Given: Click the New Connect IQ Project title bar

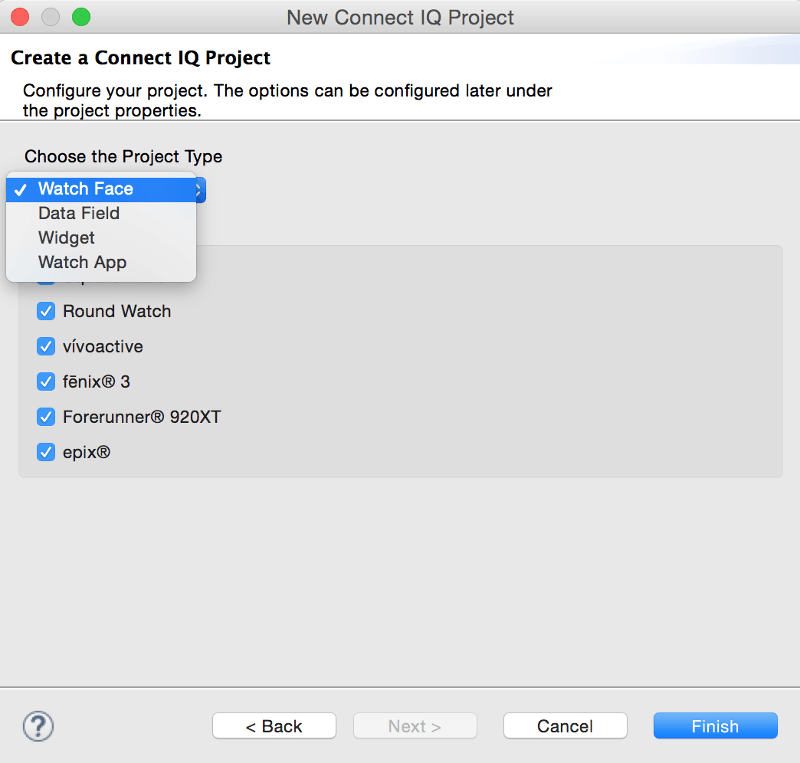Looking at the screenshot, I should (x=400, y=17).
